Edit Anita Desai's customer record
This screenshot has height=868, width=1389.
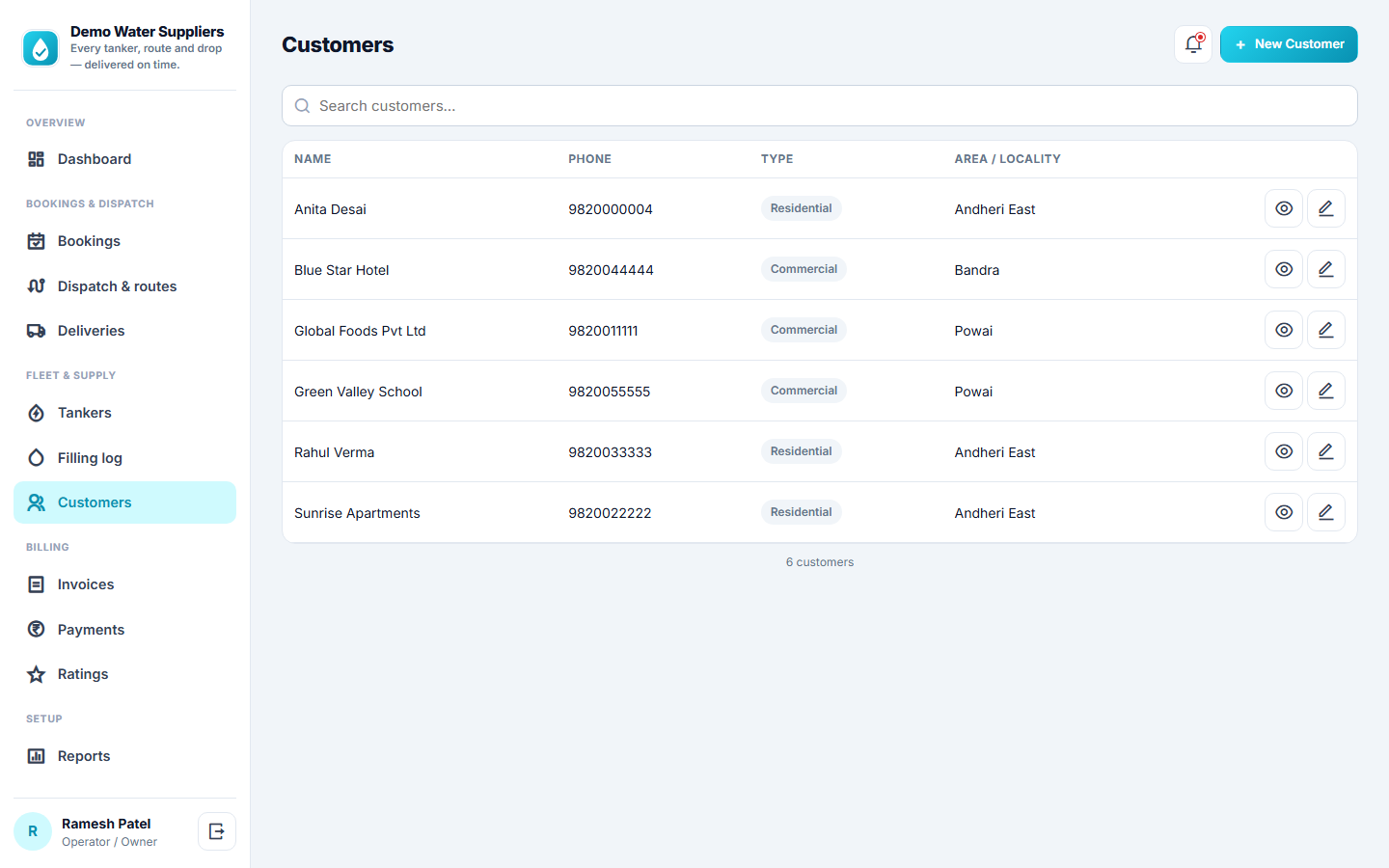point(1326,208)
